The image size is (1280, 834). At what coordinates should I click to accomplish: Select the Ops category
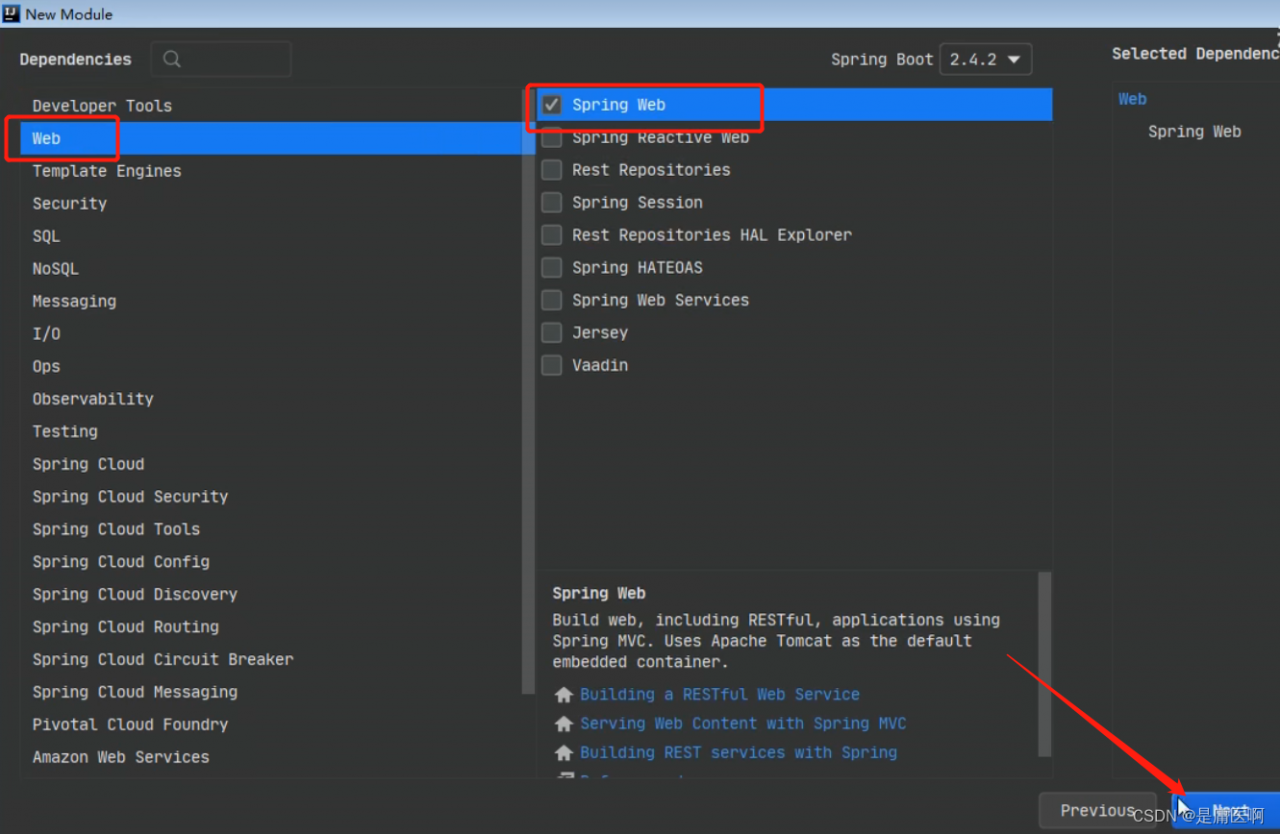click(272, 366)
